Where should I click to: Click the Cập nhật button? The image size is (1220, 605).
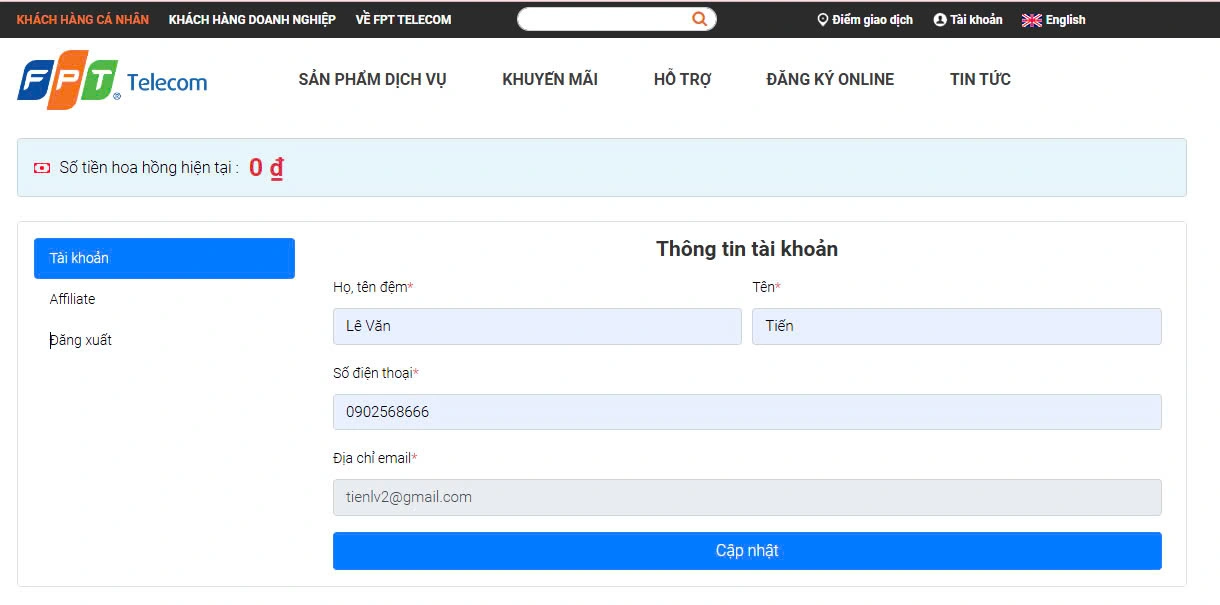coord(747,551)
